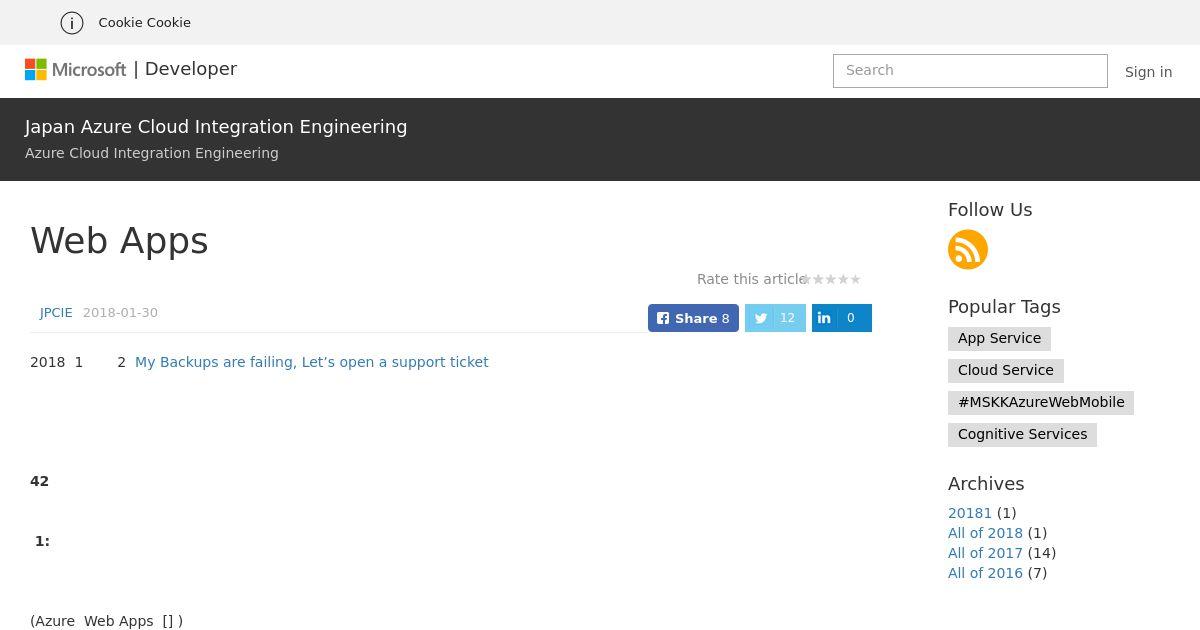Click the Follow Us heading

pos(990,210)
